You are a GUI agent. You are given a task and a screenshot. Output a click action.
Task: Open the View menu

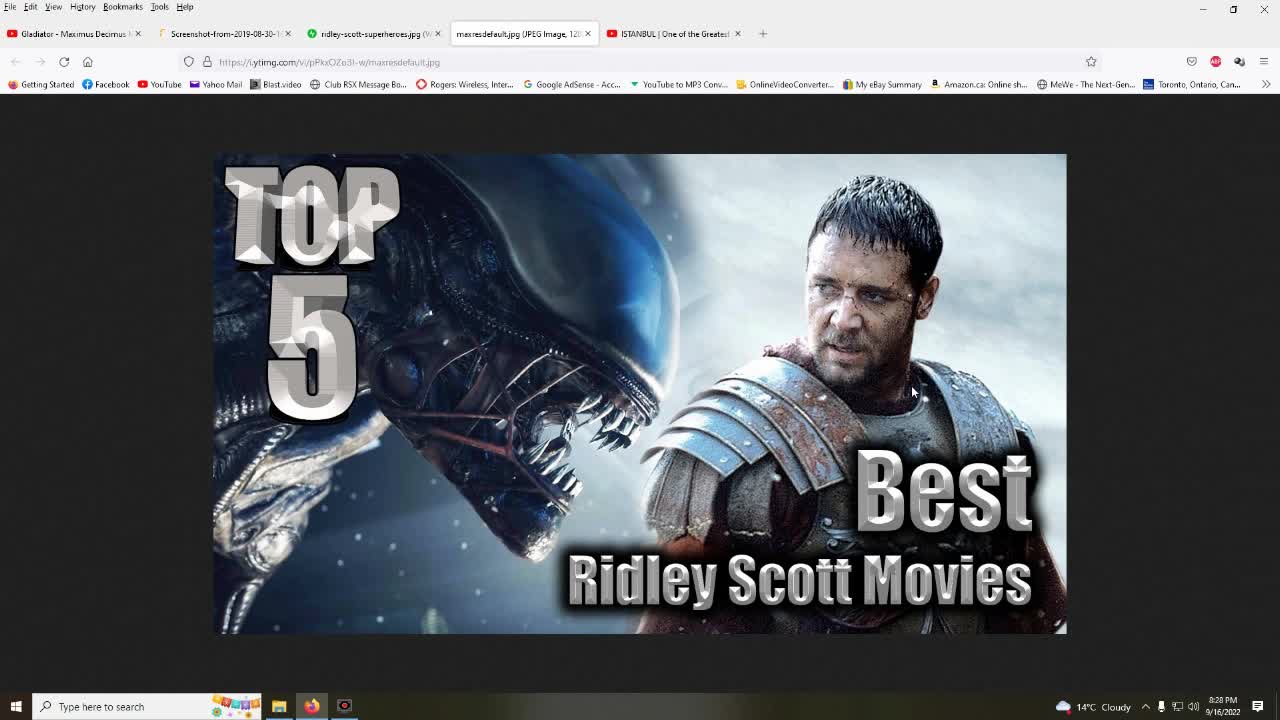[x=53, y=7]
